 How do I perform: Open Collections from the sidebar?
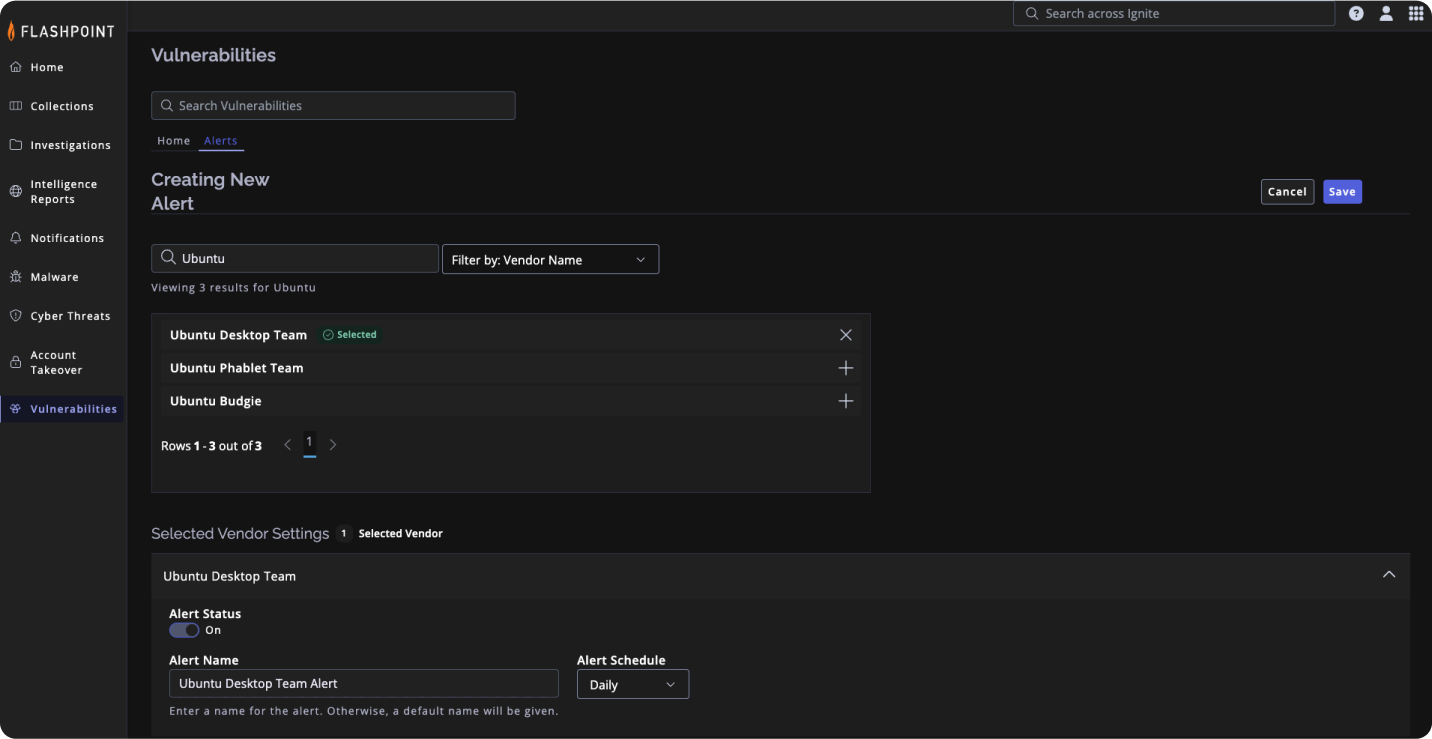click(62, 106)
